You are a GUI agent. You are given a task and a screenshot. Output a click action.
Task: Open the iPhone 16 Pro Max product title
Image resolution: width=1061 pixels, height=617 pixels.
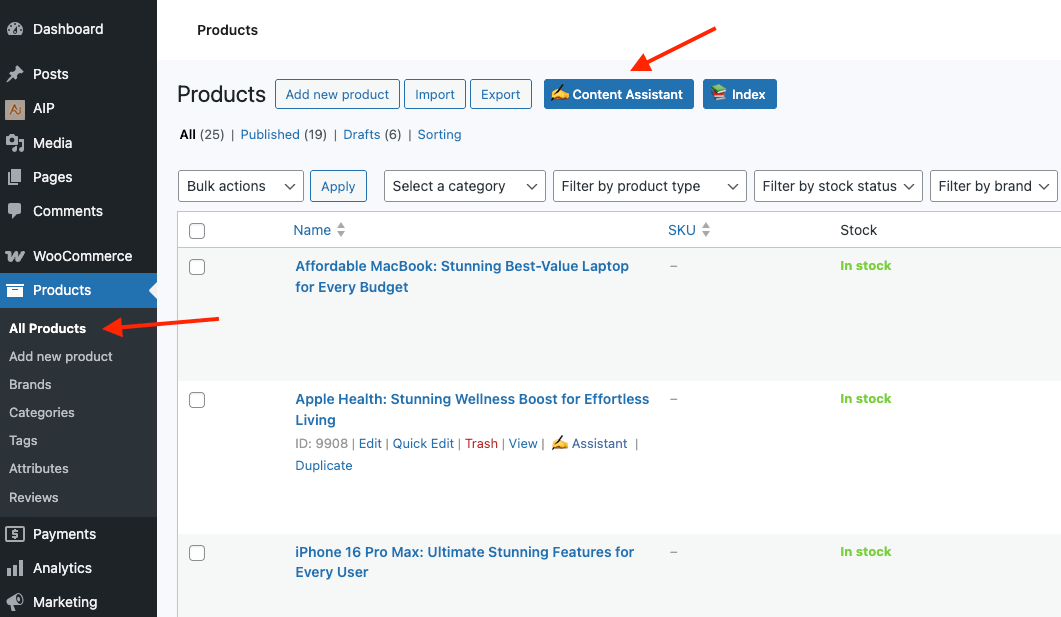pos(465,562)
